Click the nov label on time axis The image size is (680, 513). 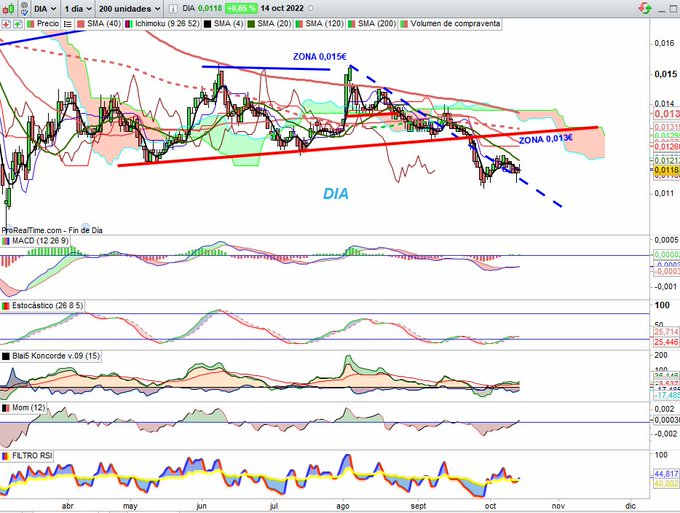click(559, 506)
